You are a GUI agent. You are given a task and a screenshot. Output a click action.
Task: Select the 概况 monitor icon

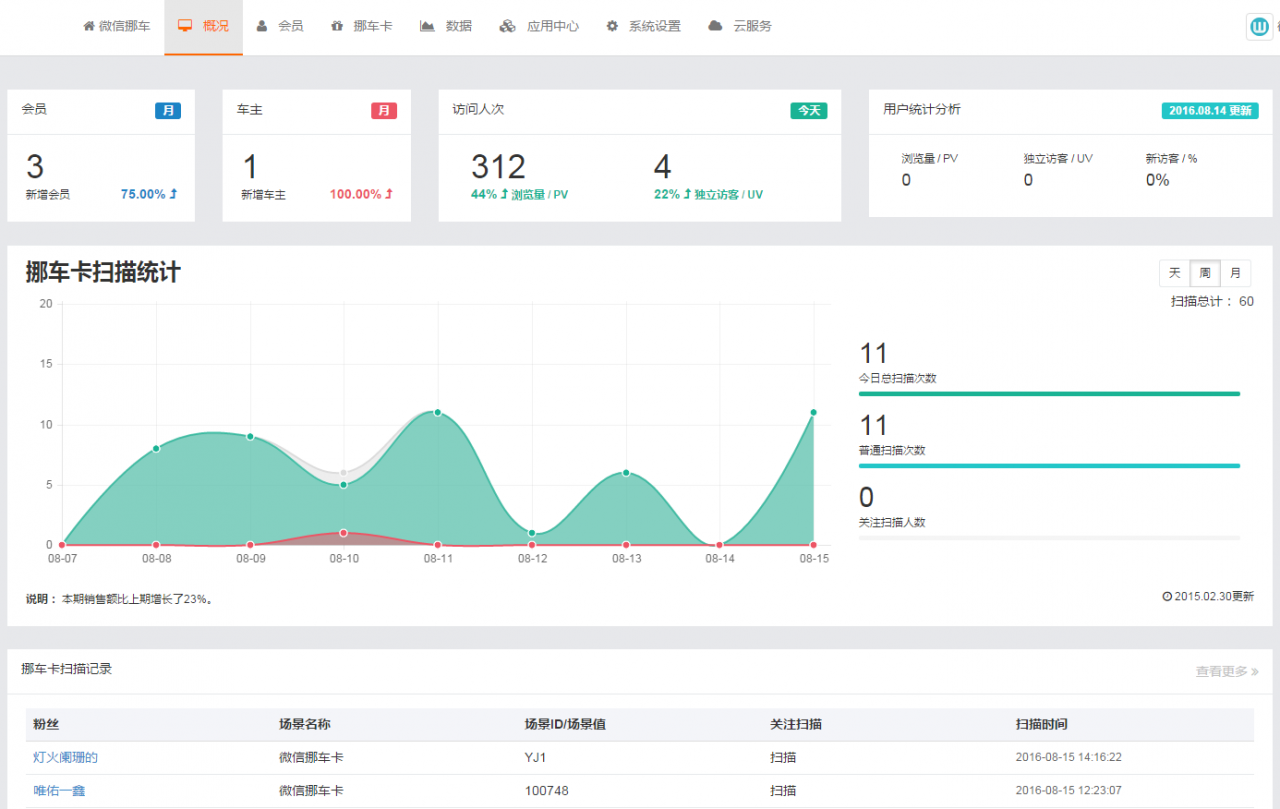(x=183, y=26)
